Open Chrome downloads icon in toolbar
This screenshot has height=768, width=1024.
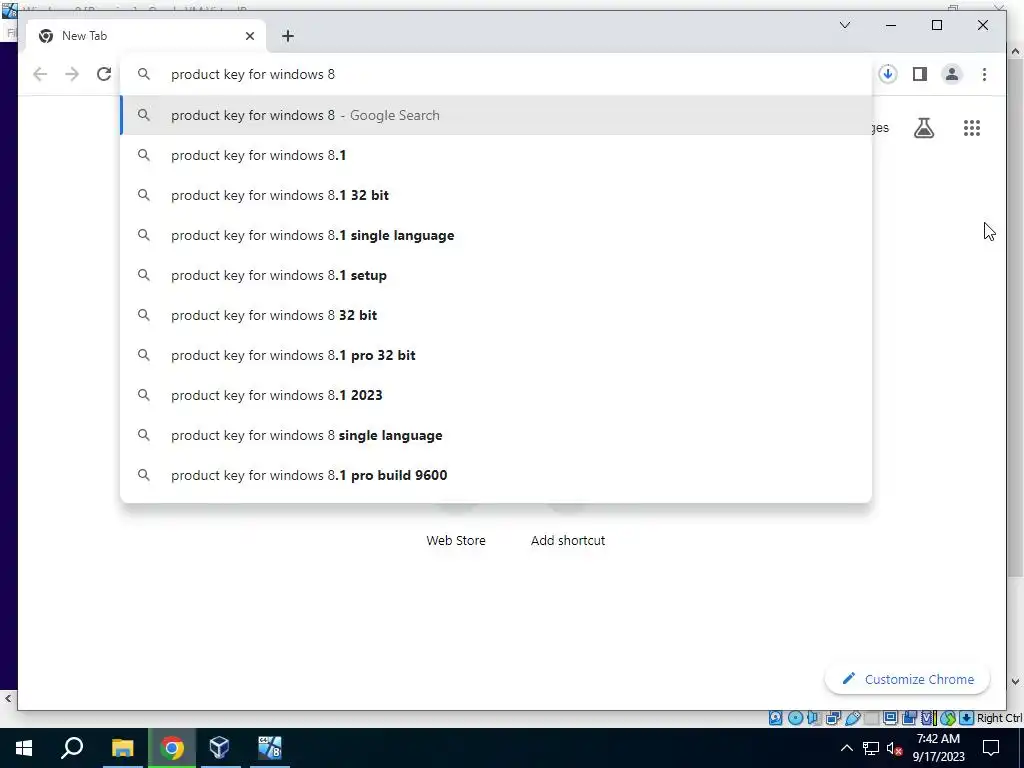click(x=888, y=74)
